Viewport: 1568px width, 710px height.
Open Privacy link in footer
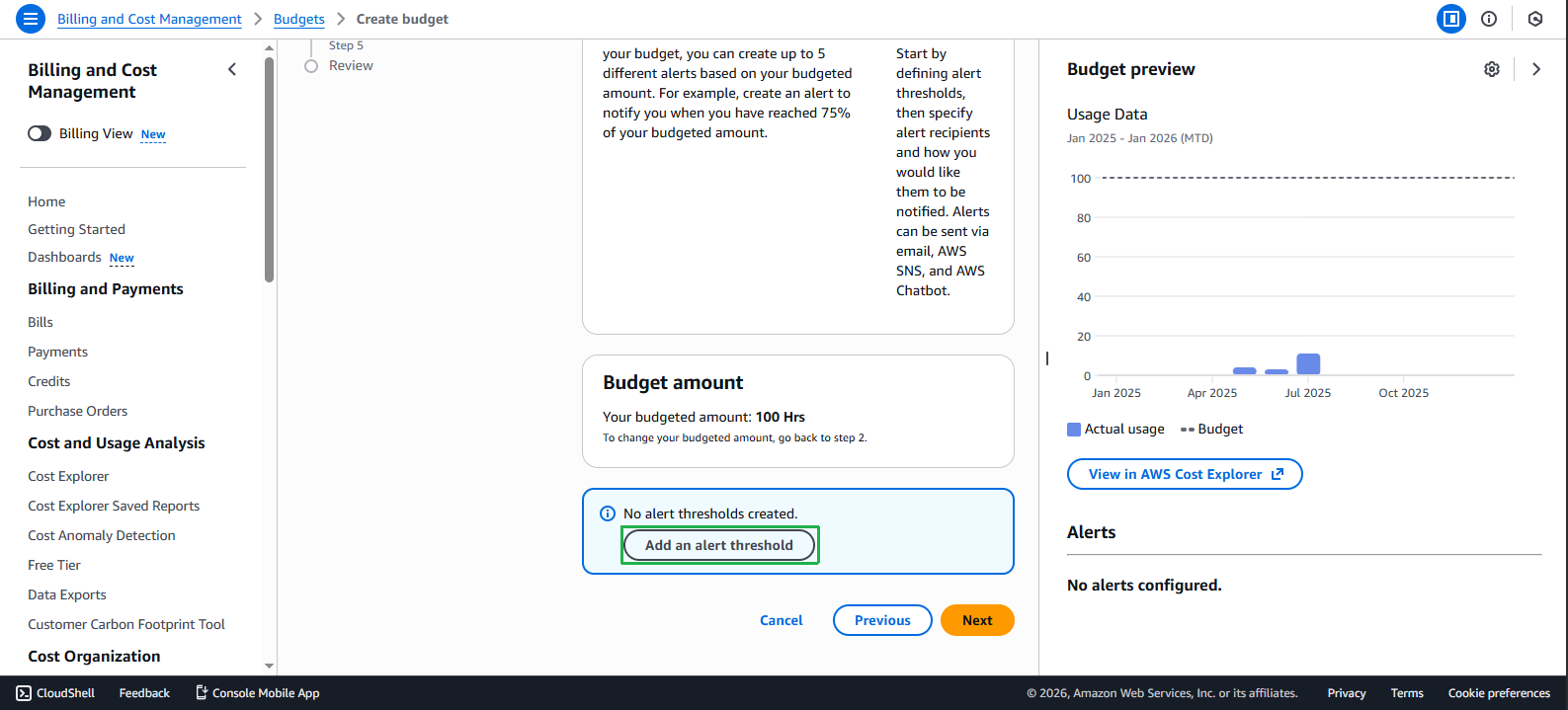click(x=1347, y=693)
